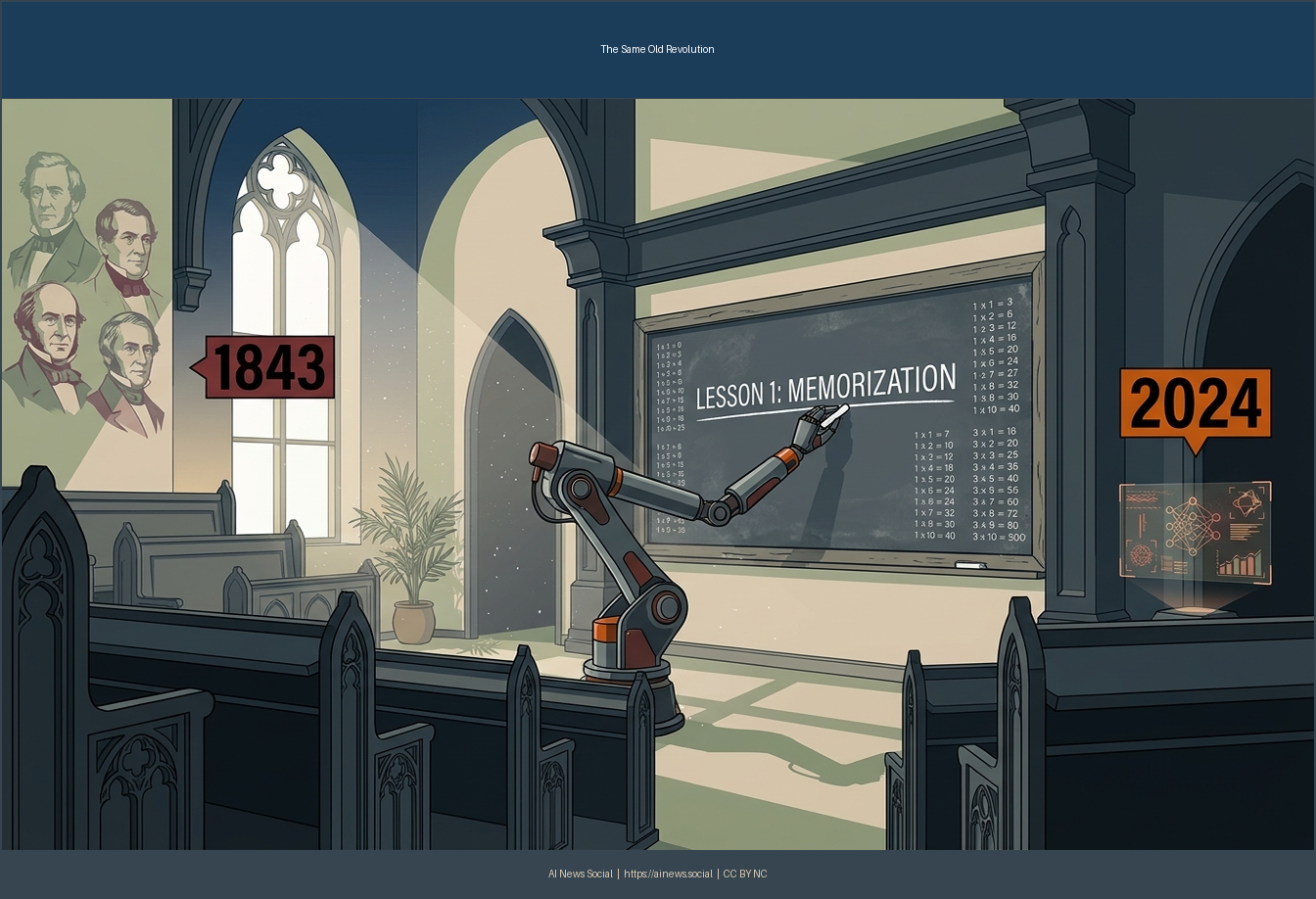Select the upper-right portrait with red cravat
The image size is (1316, 899).
pos(125,250)
